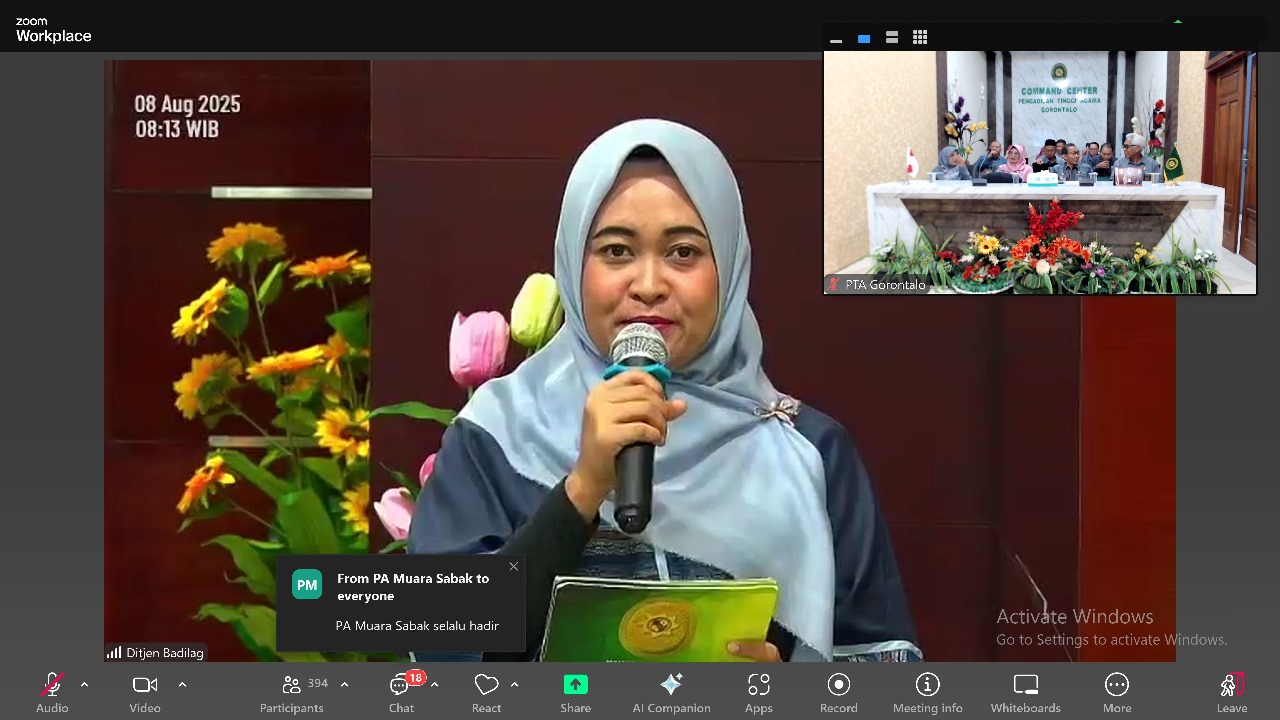Click the React heart icon
This screenshot has height=720, width=1280.
pyautogui.click(x=486, y=692)
